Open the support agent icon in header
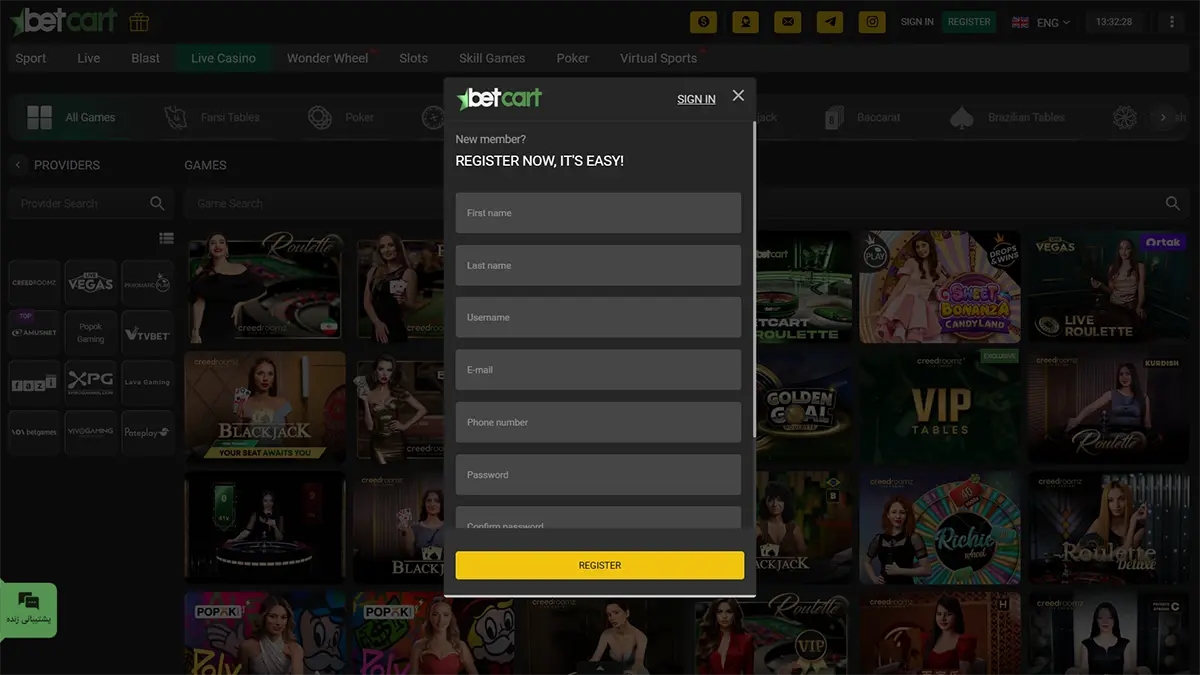The image size is (1200, 675). [746, 21]
